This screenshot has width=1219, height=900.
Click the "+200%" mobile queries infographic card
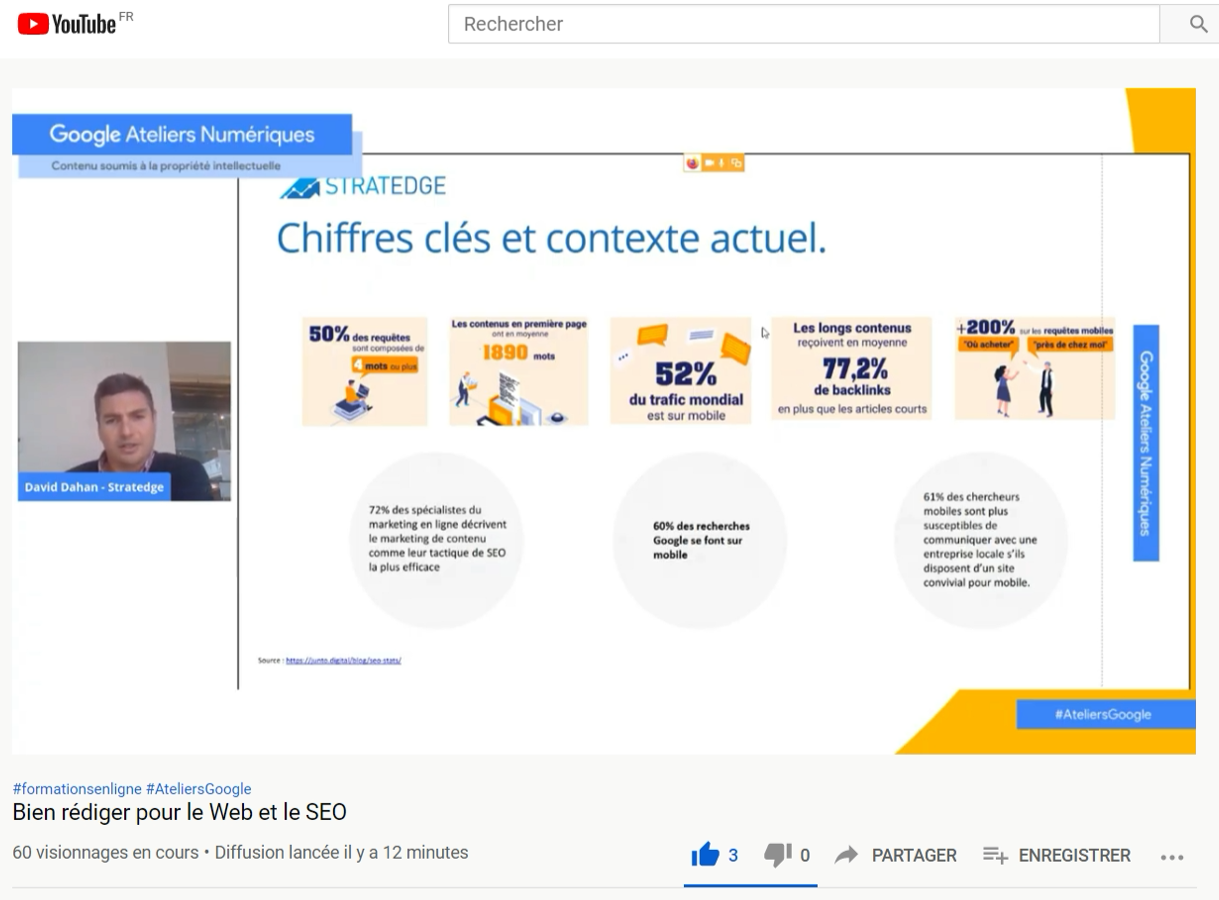[1034, 369]
